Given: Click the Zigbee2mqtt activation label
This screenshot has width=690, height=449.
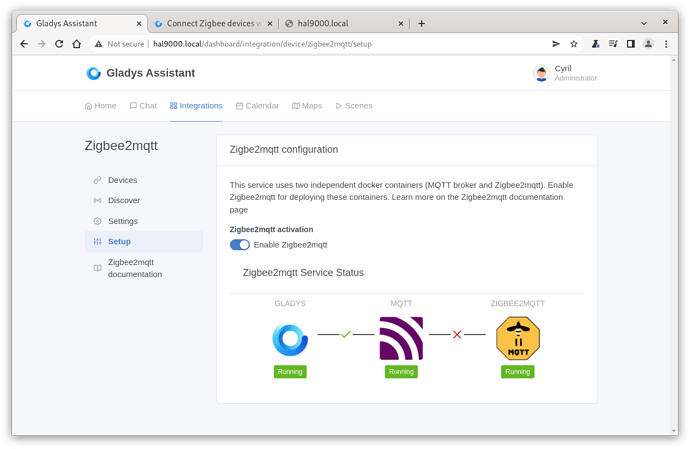Looking at the screenshot, I should point(272,229).
